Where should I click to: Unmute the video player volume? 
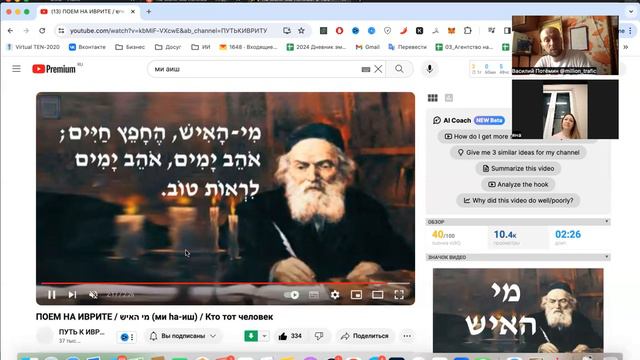pos(93,294)
